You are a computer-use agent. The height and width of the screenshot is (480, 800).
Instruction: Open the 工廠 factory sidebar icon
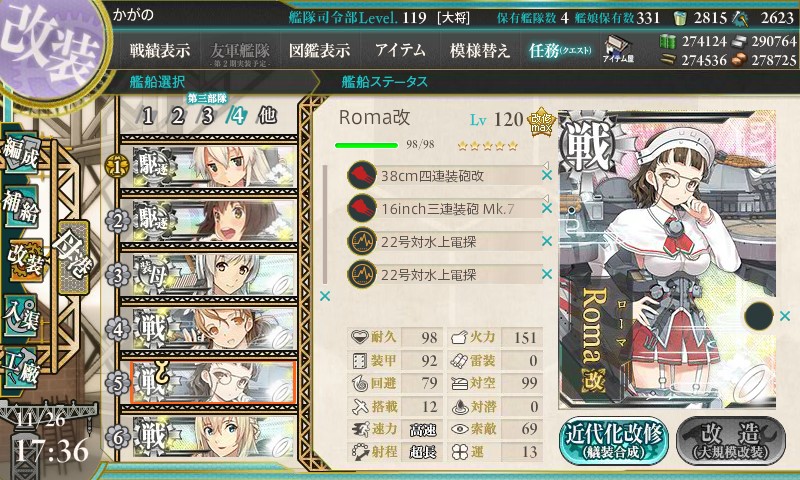coord(21,367)
